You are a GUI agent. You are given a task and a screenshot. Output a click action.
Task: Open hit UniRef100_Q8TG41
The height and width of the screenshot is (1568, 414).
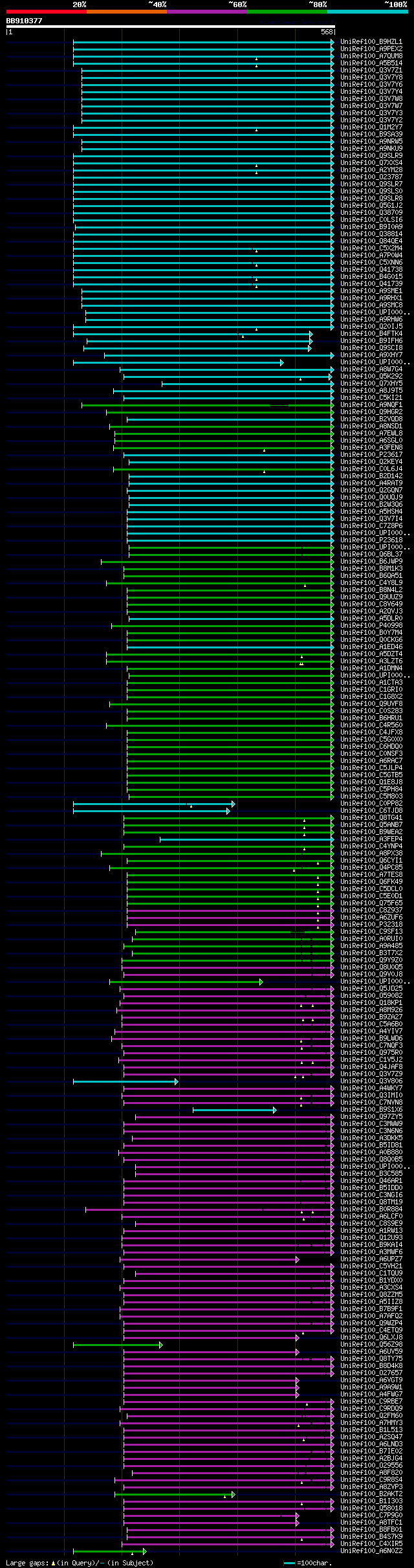tap(371, 817)
